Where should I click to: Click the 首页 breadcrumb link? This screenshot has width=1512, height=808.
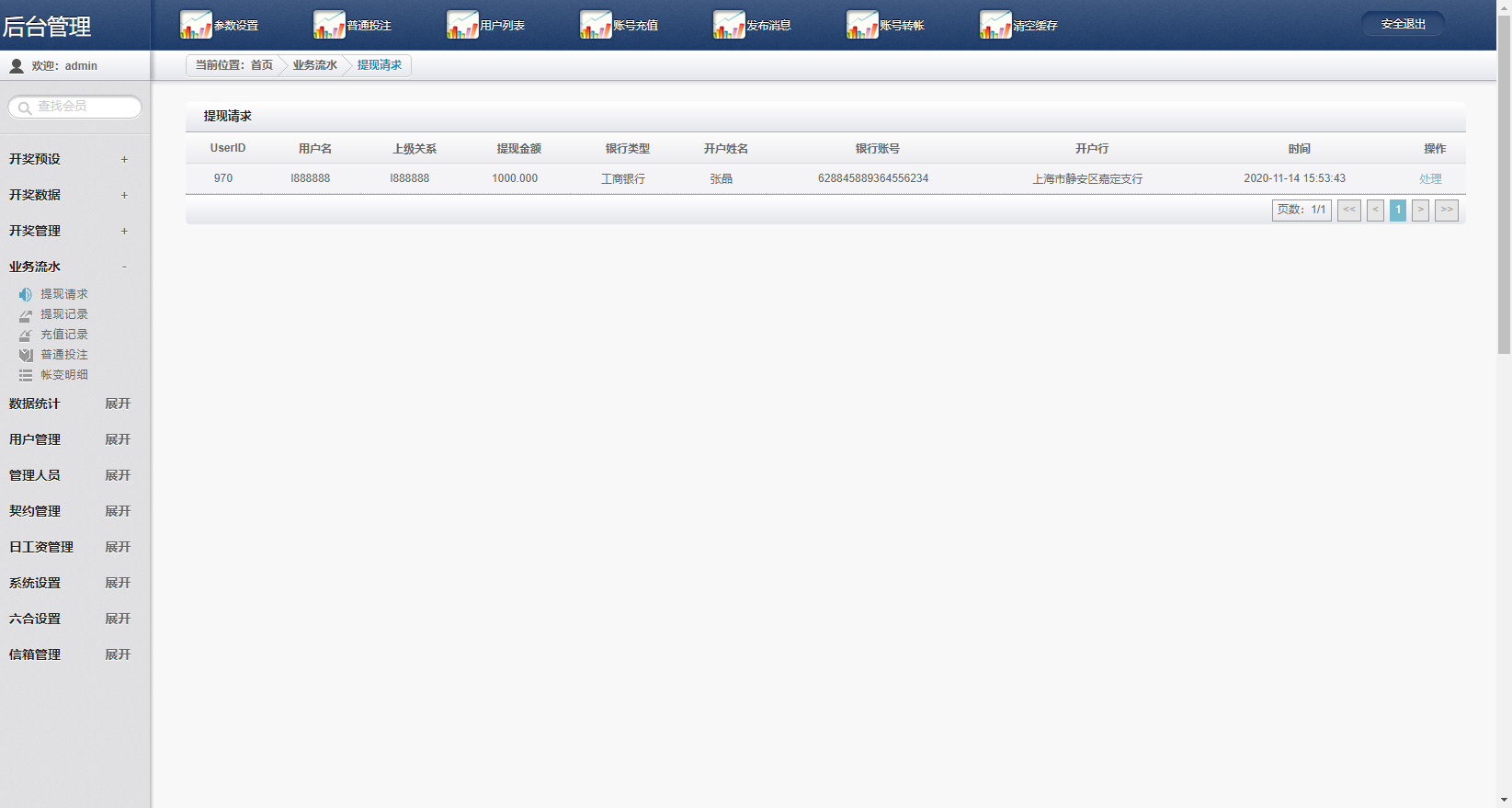coord(262,65)
